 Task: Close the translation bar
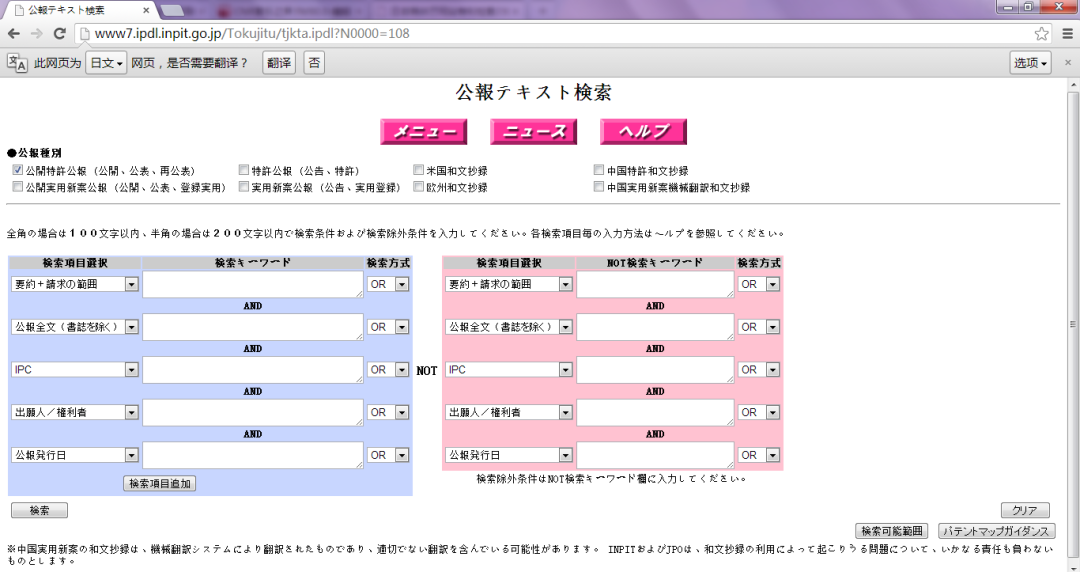(x=1068, y=63)
